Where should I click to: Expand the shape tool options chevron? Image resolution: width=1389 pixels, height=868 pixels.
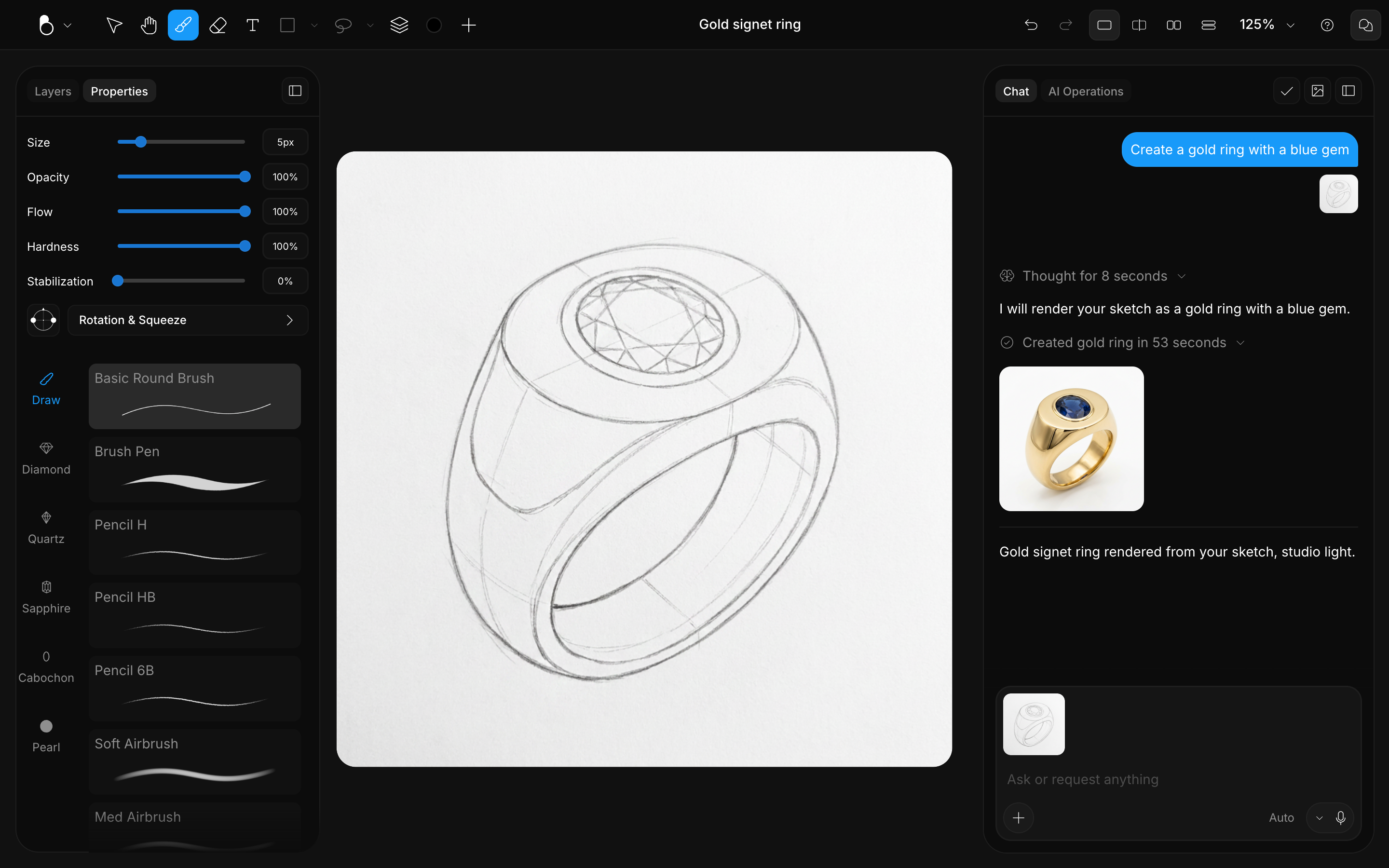click(x=314, y=25)
